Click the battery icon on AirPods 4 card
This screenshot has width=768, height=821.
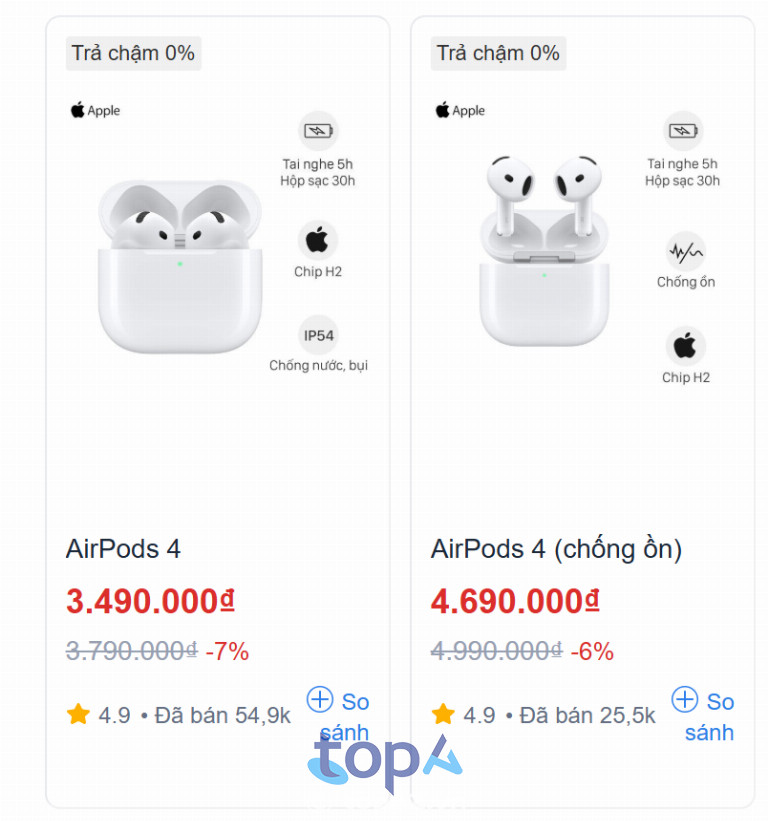point(318,131)
